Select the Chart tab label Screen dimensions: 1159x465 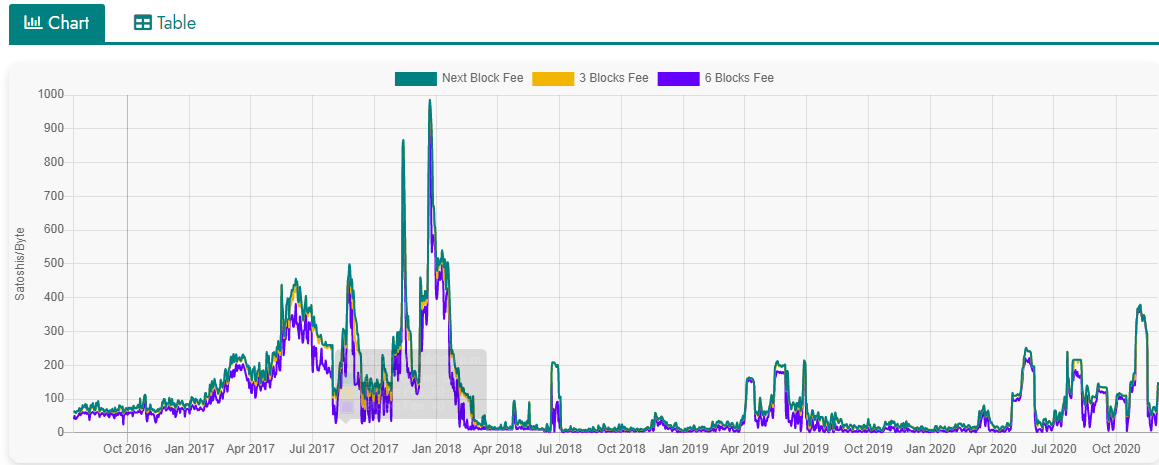point(68,23)
